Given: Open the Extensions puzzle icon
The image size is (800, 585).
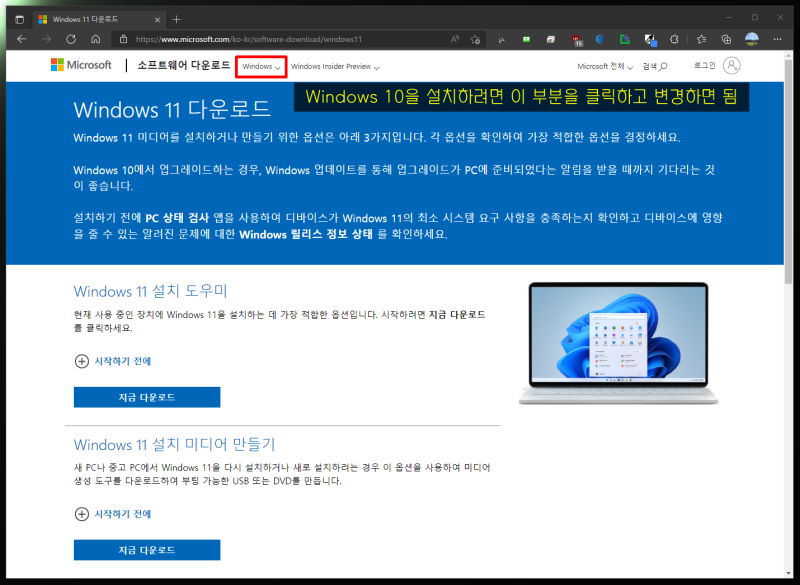Looking at the screenshot, I should coord(674,39).
